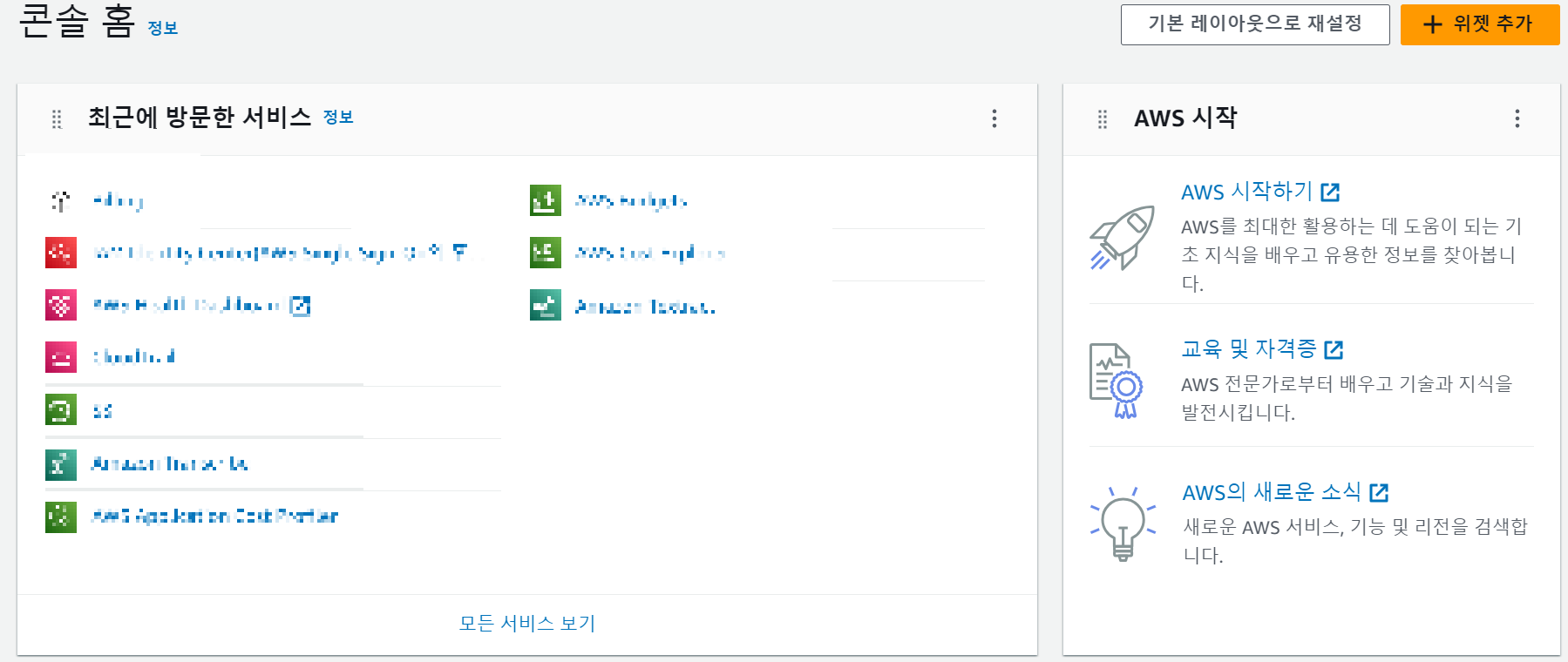1568x662 pixels.
Task: Open the green AWS Budgets icon
Action: pos(545,200)
